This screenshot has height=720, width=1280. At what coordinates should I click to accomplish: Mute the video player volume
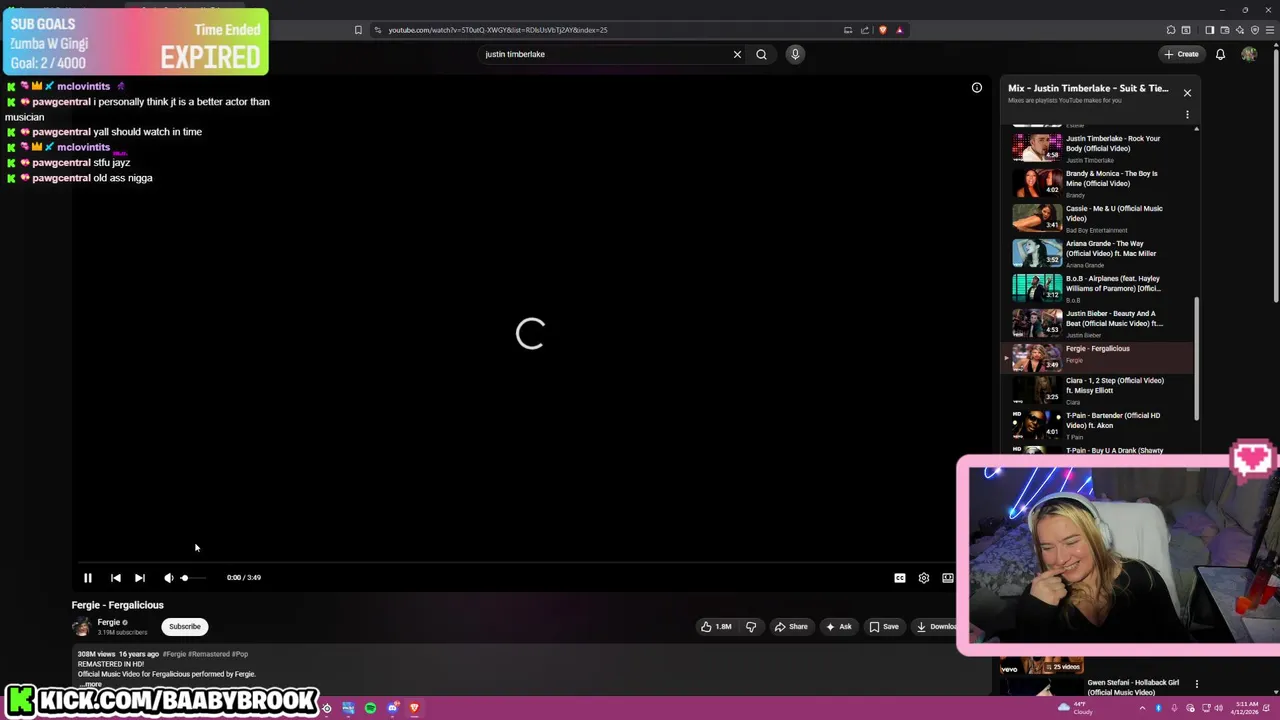[168, 578]
